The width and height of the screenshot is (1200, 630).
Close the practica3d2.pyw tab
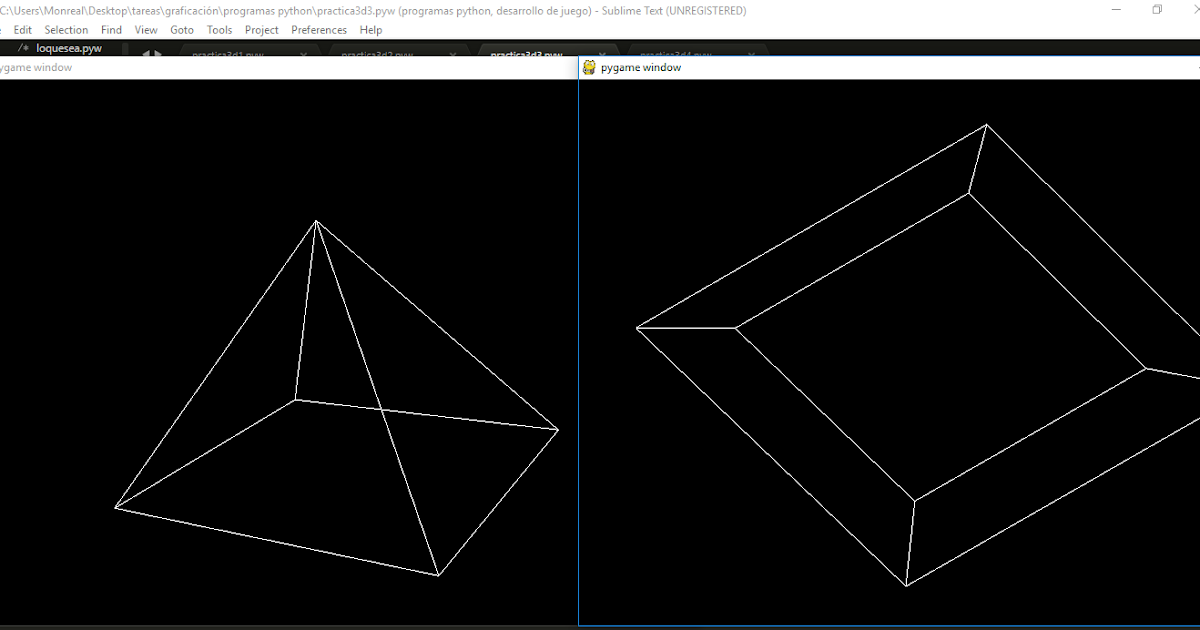coord(453,55)
